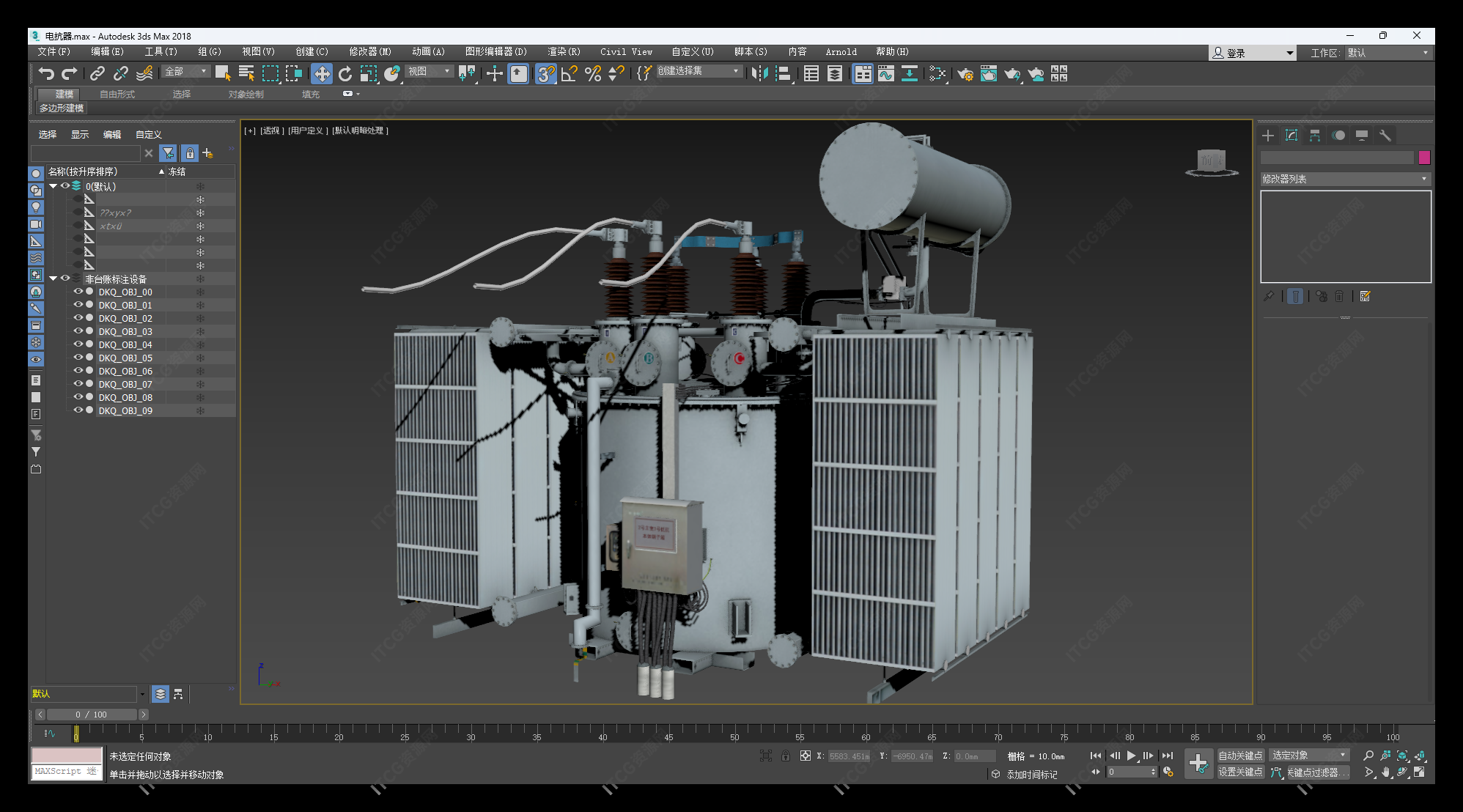Toggle the selection lock icon
The image size is (1463, 812).
(785, 756)
